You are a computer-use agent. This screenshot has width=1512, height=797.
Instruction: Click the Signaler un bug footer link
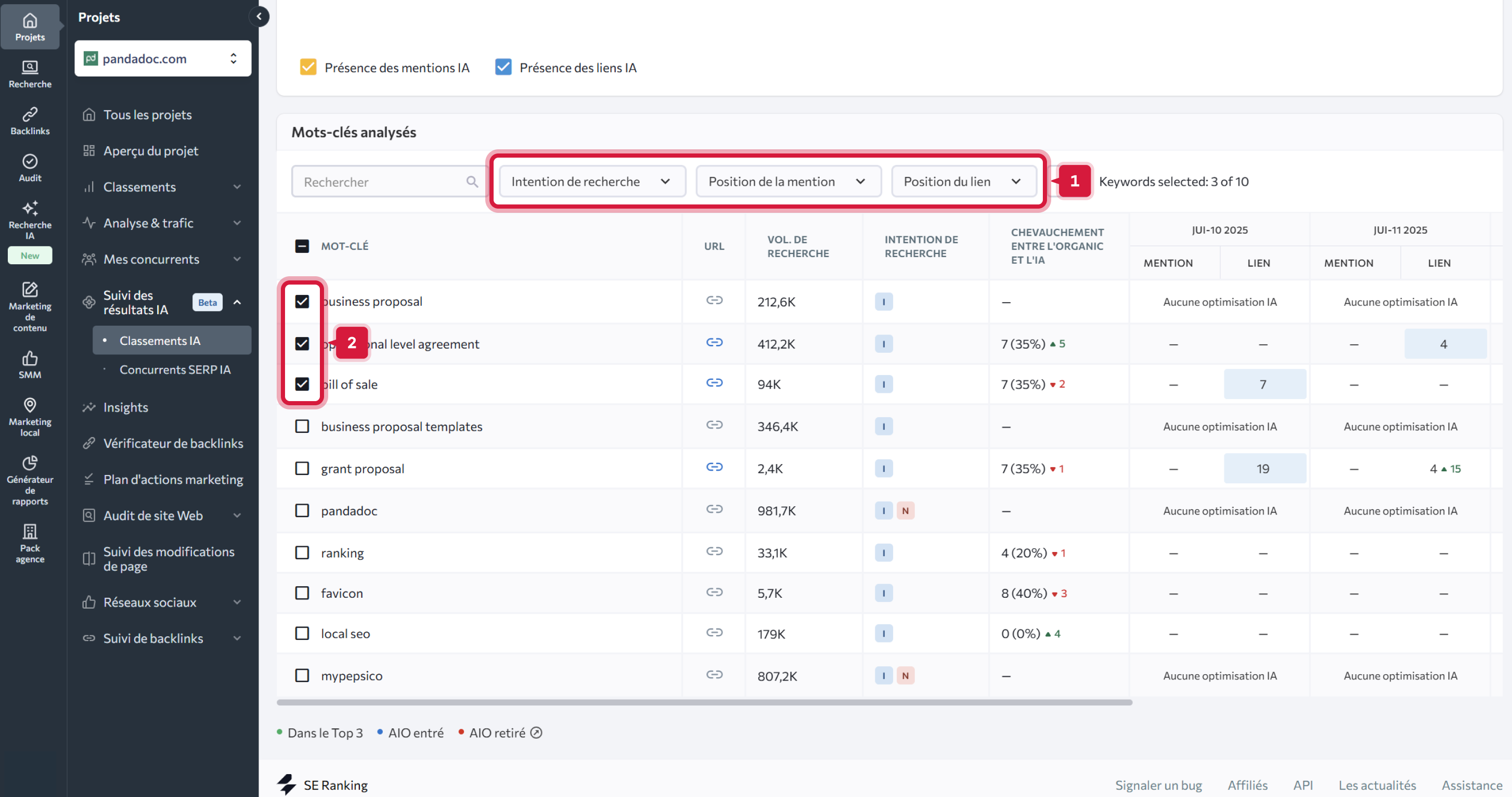tap(1158, 785)
